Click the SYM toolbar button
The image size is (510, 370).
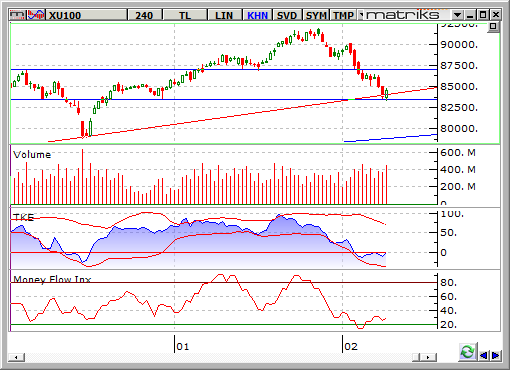316,15
